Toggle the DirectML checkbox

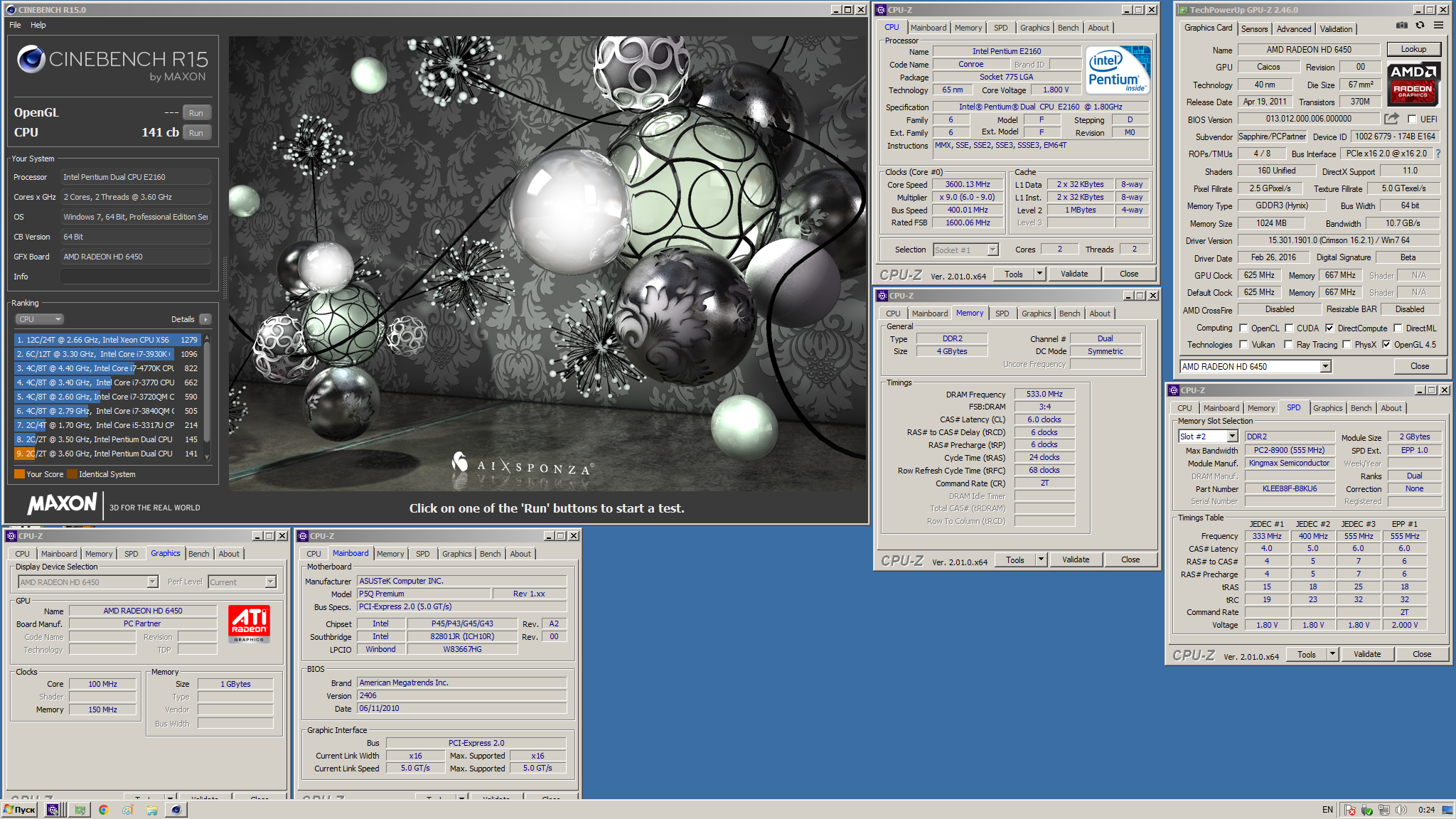[1398, 328]
